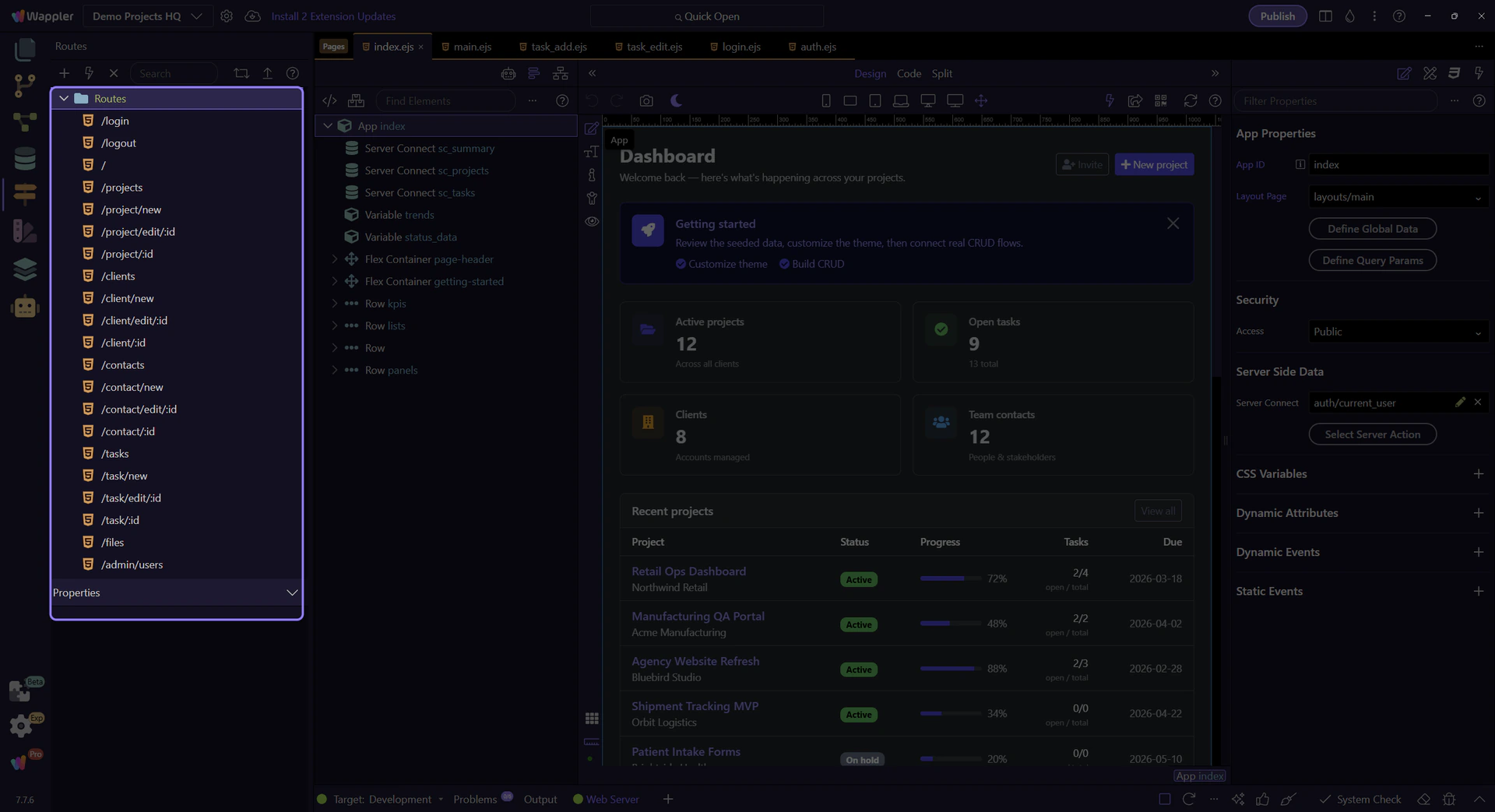Switch to the main.ejs tab
Image resolution: width=1495 pixels, height=812 pixels.
(x=472, y=47)
